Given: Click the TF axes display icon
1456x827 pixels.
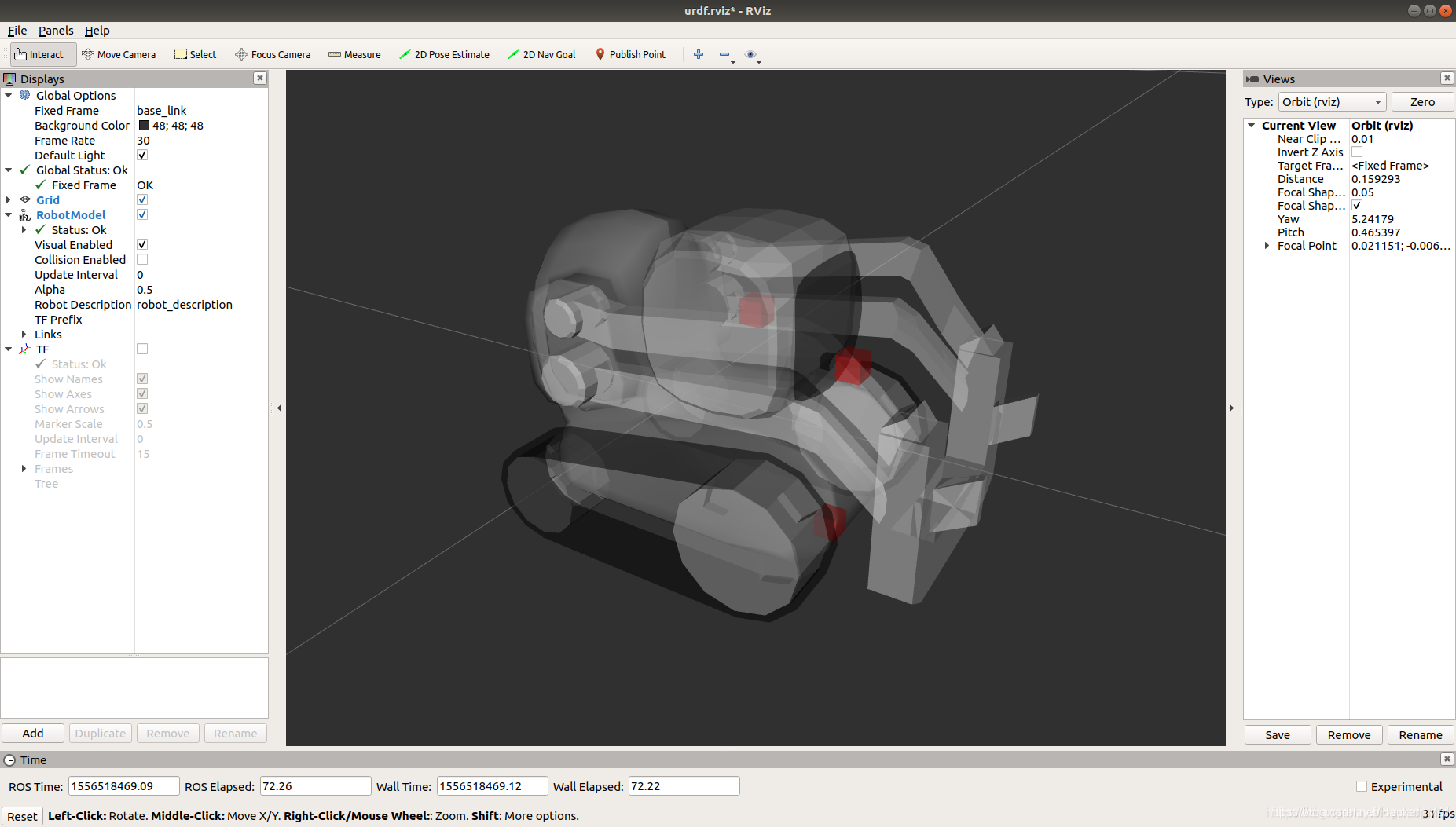Looking at the screenshot, I should 25,349.
